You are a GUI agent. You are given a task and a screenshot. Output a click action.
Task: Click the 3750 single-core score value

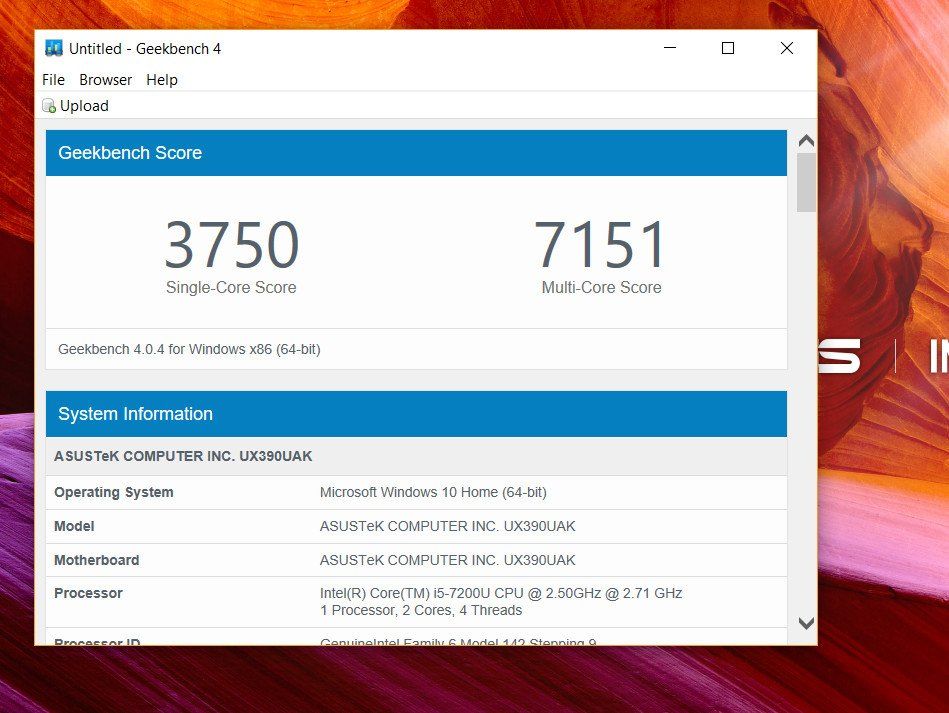pyautogui.click(x=232, y=245)
